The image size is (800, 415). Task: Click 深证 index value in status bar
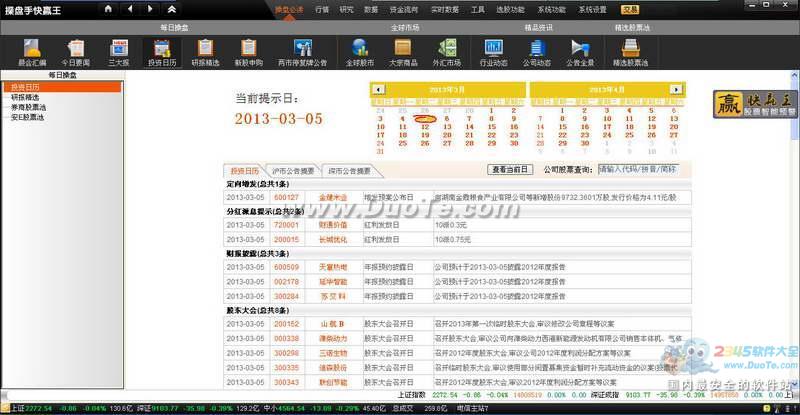pyautogui.click(x=164, y=408)
